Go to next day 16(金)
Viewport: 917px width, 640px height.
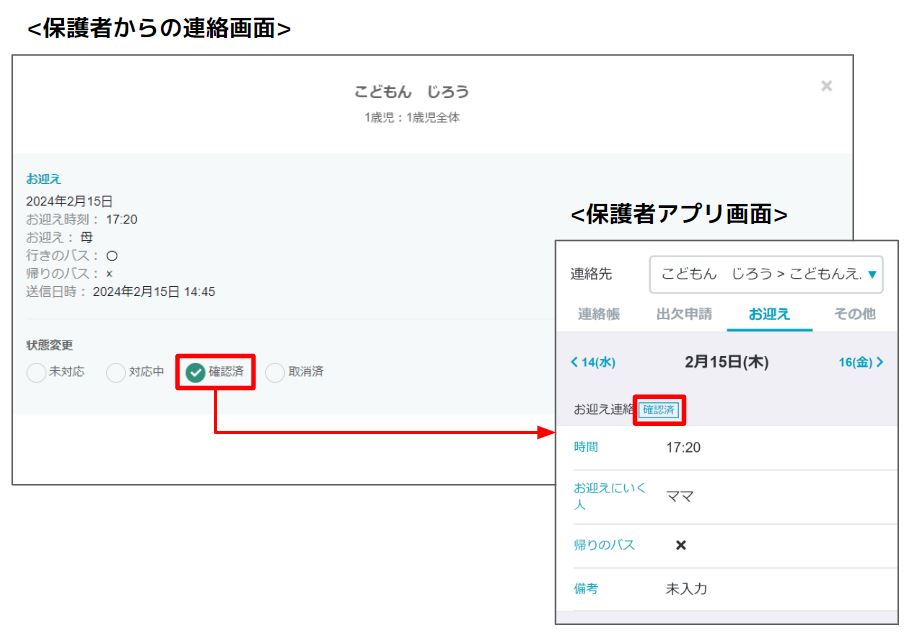click(x=861, y=362)
